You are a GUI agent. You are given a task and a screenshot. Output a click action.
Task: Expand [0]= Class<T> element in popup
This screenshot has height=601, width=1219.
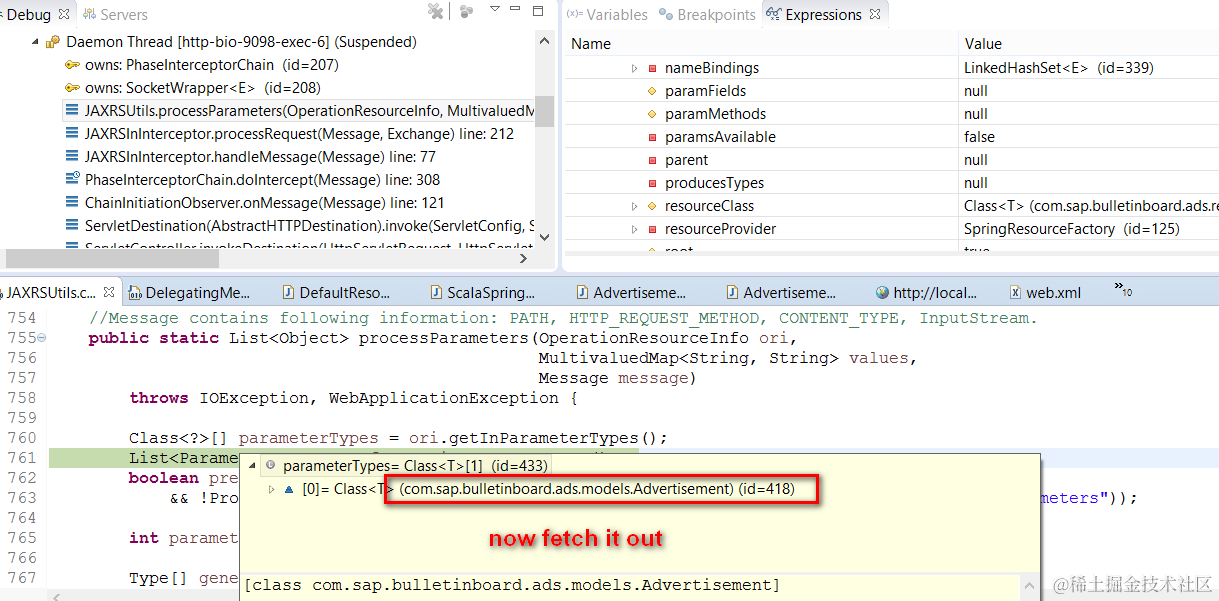coord(272,489)
